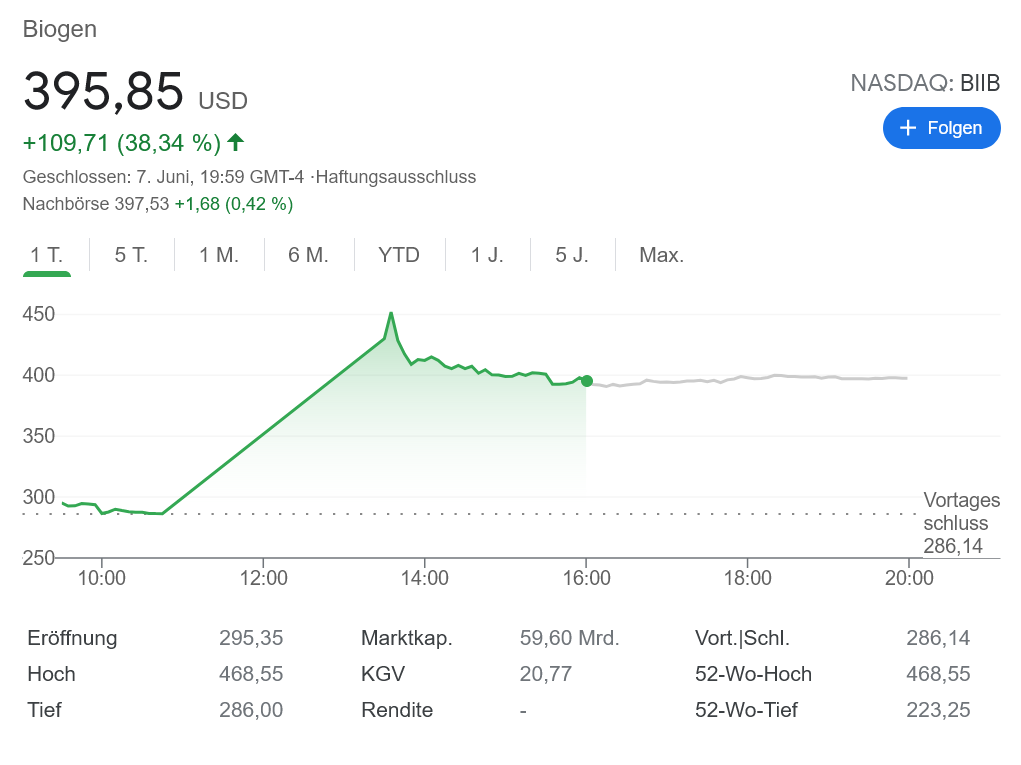Image resolution: width=1021 pixels, height=765 pixels.
Task: Open the Max. time range tab
Action: click(x=661, y=255)
